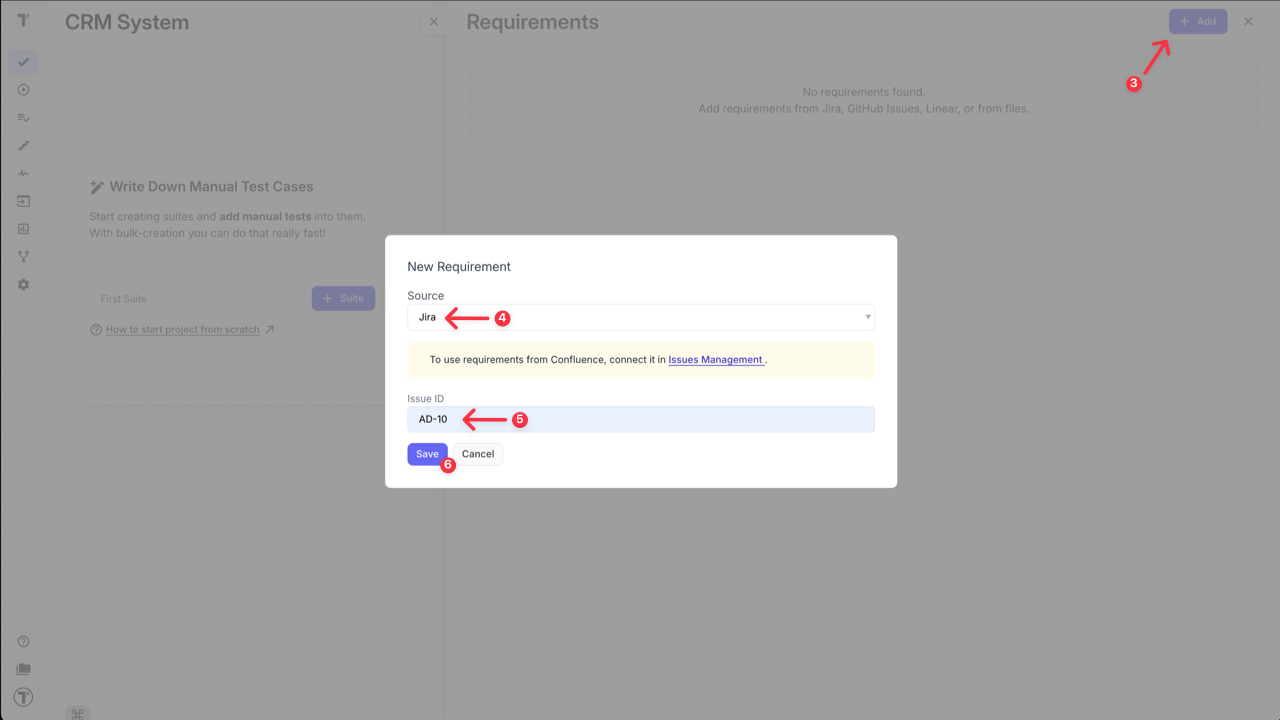Image resolution: width=1280 pixels, height=720 pixels.
Task: Open the Help question-mark icon
Action: (x=23, y=640)
